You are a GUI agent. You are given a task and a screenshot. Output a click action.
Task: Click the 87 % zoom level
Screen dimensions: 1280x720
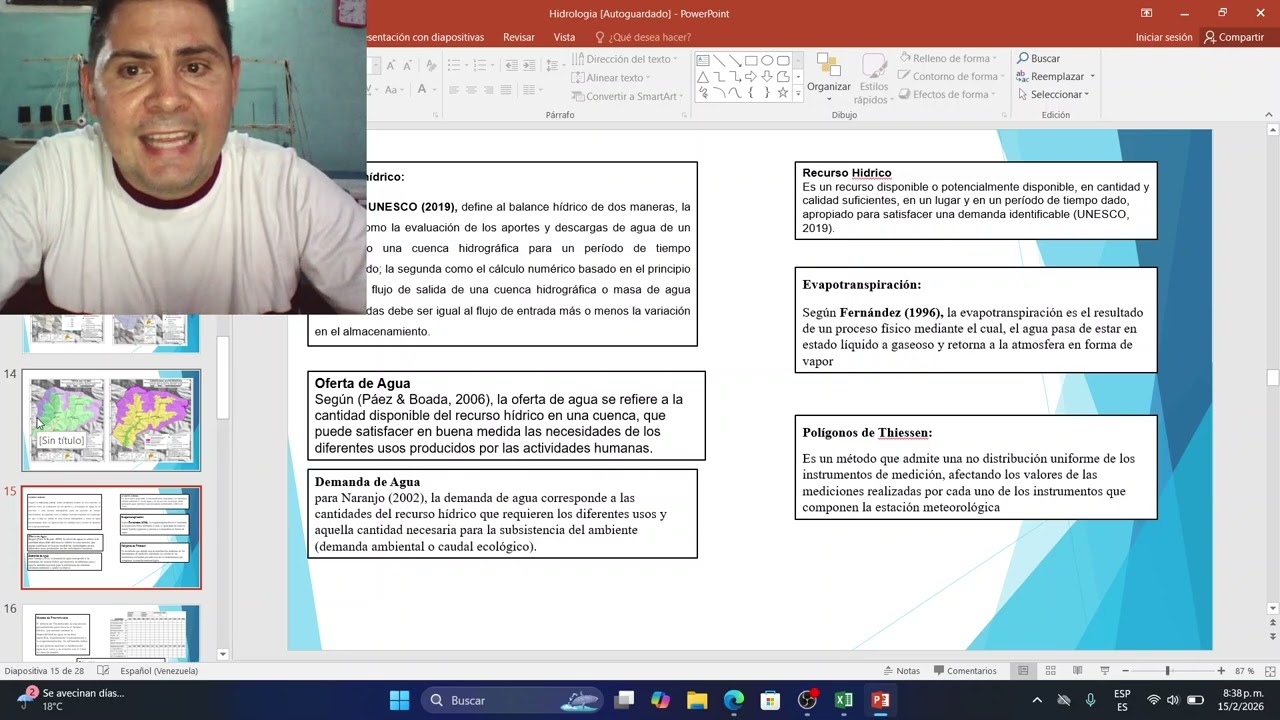coord(1244,671)
